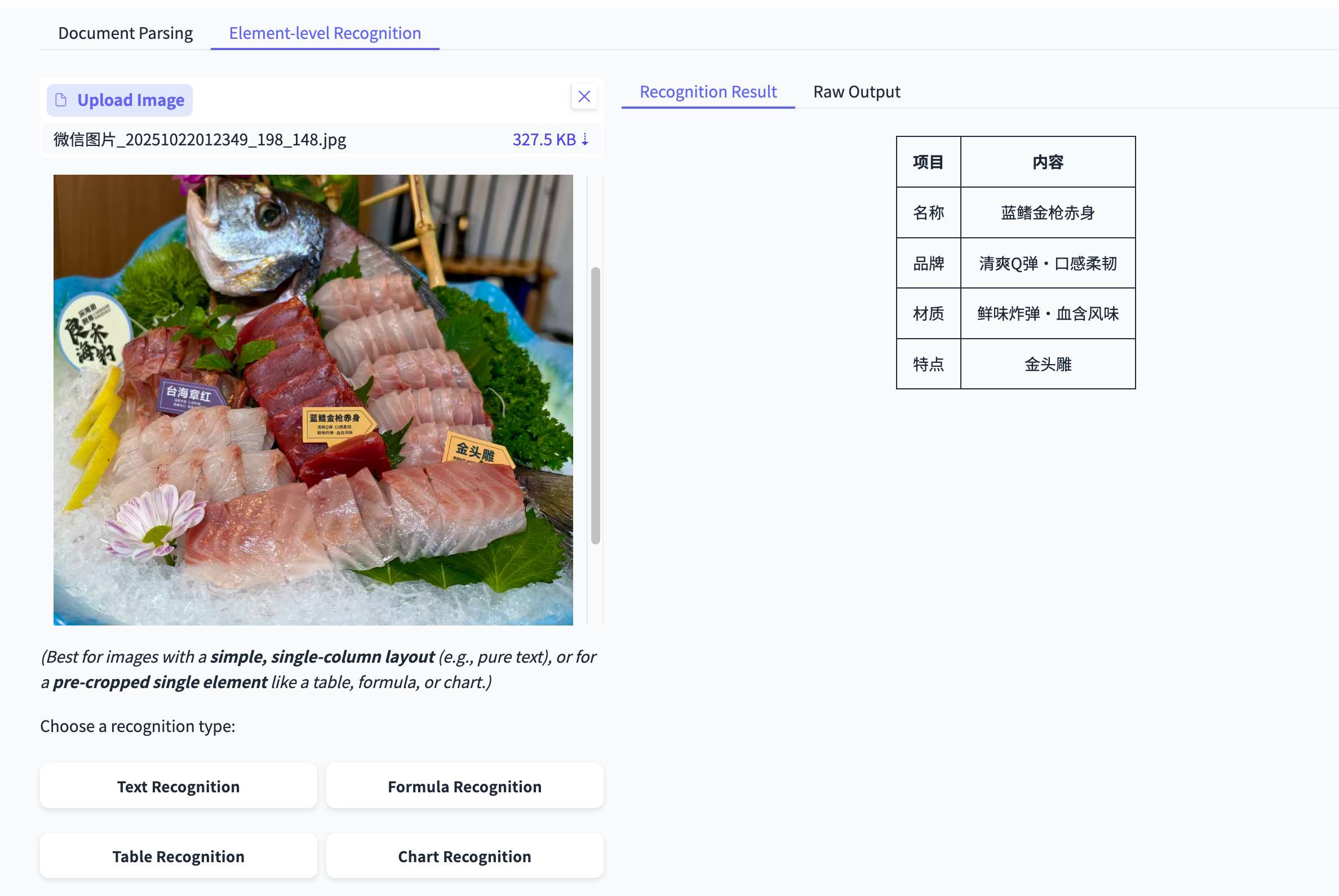
Task: Click the uploaded jpg file name
Action: 199,139
